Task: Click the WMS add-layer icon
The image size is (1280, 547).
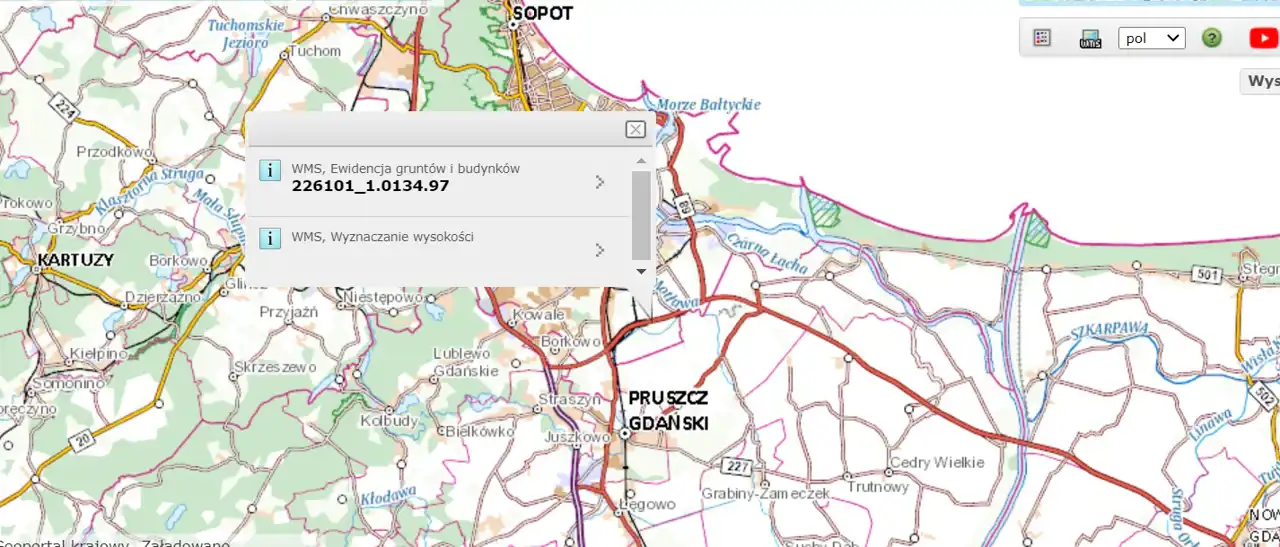Action: (1090, 39)
